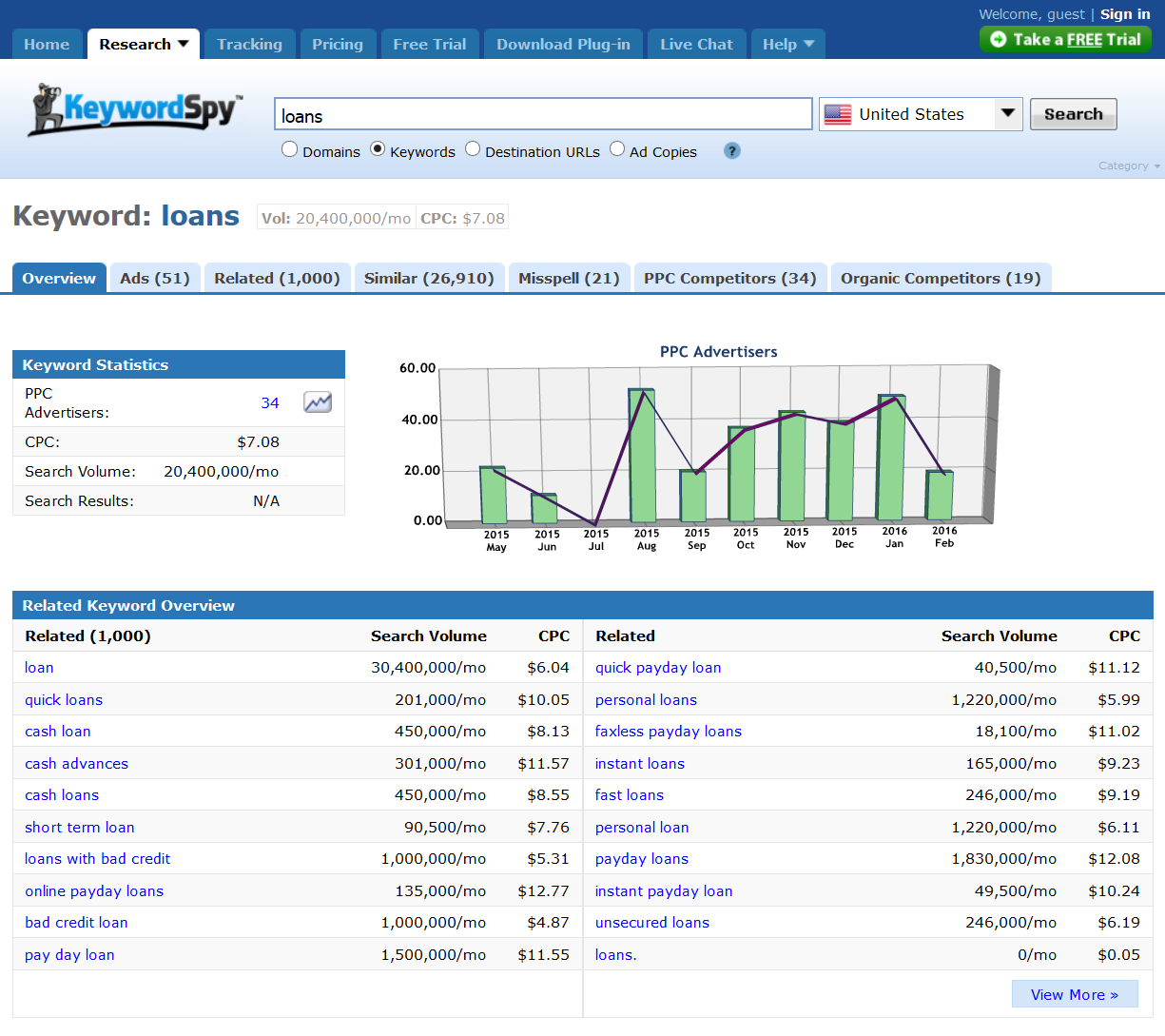This screenshot has width=1165, height=1036.
Task: Select the Domains radio button
Action: (x=290, y=149)
